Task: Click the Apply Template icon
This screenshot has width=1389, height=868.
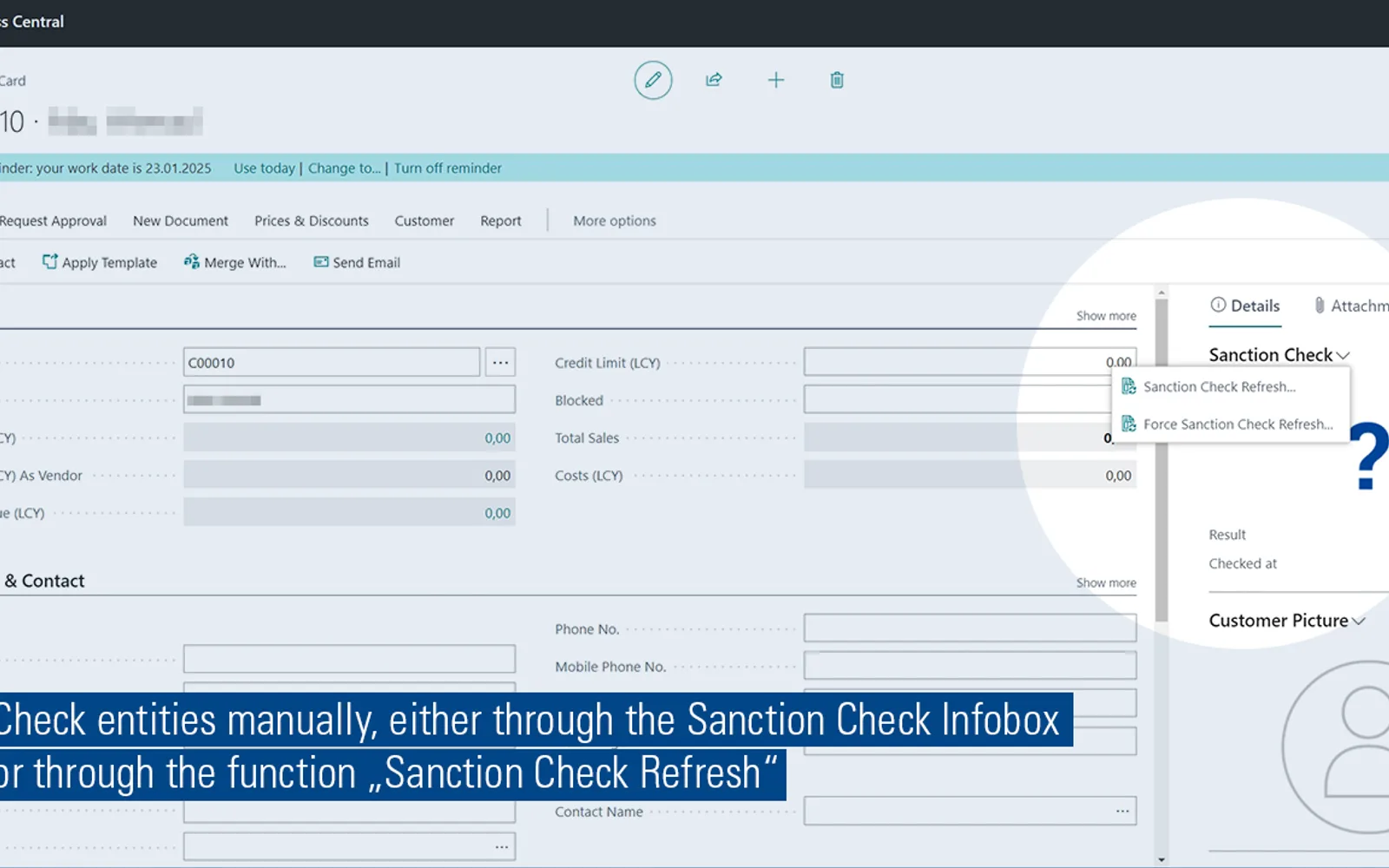Action: [49, 261]
